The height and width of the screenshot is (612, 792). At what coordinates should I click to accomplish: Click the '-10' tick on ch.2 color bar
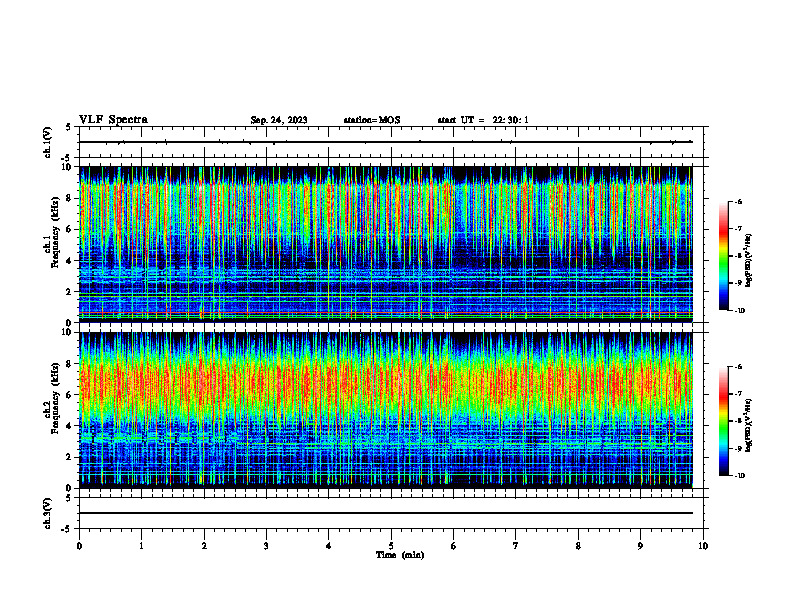740,476
